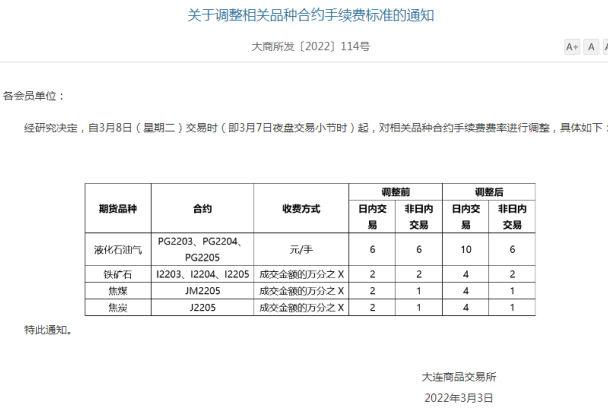
Task: Select the 铁矿石 row label
Action: point(117,273)
